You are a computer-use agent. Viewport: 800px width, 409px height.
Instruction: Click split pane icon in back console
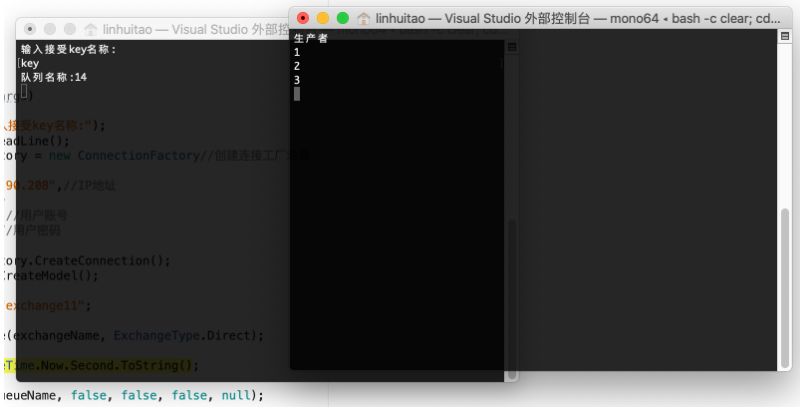coord(512,47)
